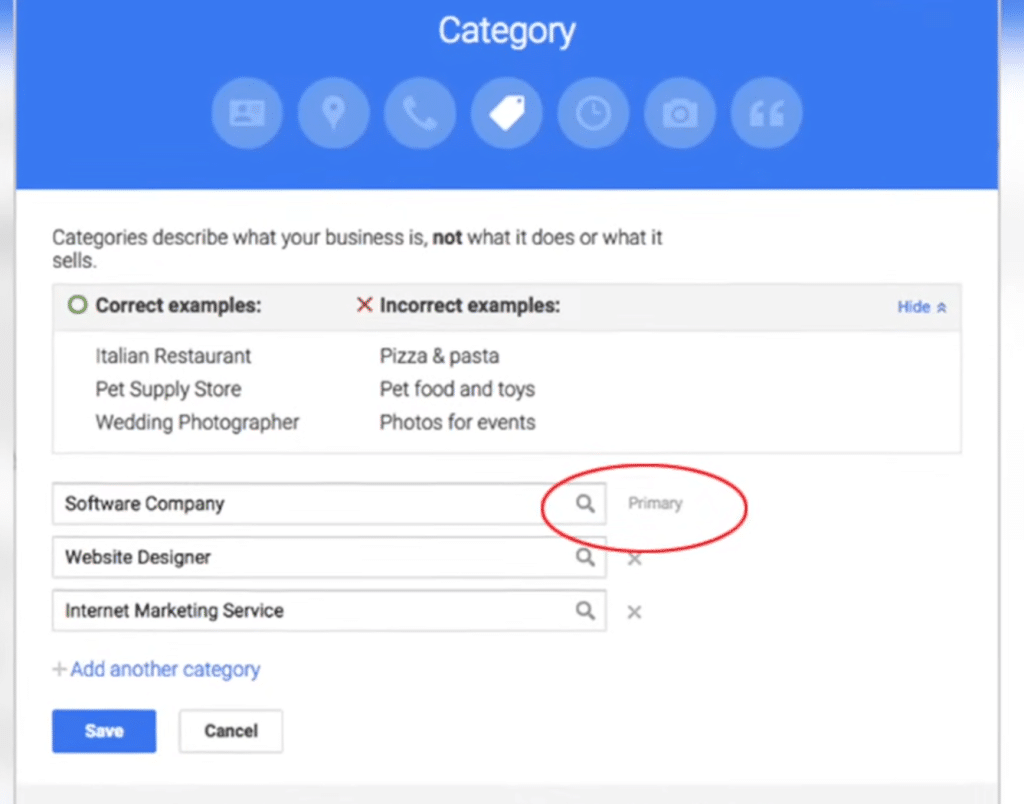The image size is (1024, 804).
Task: Click the search icon beside Website Designer
Action: click(587, 558)
